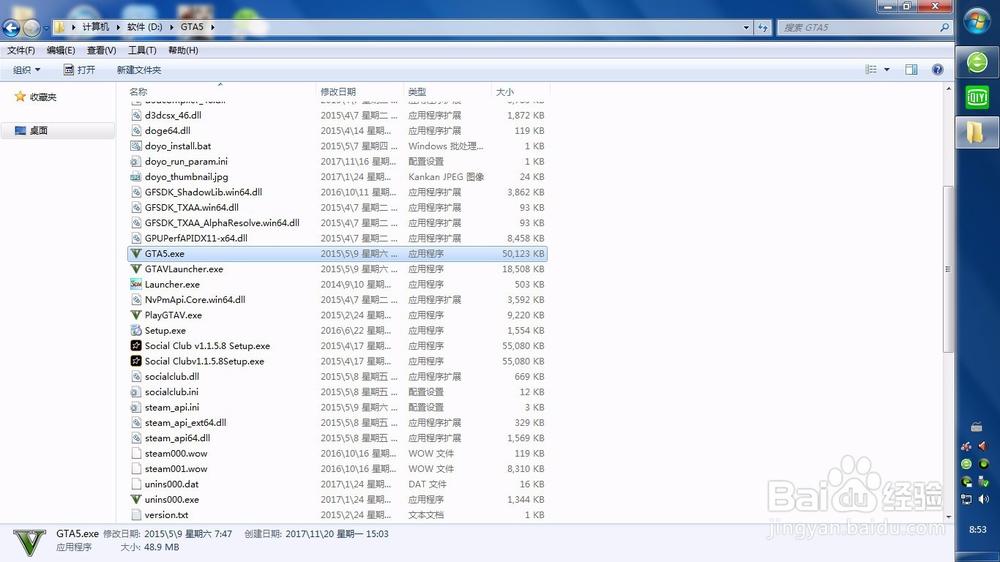
Task: Click the change view icon
Action: coord(871,70)
